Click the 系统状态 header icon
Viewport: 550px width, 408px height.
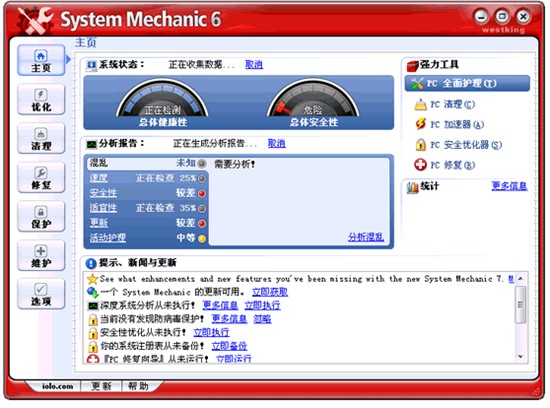click(x=92, y=66)
